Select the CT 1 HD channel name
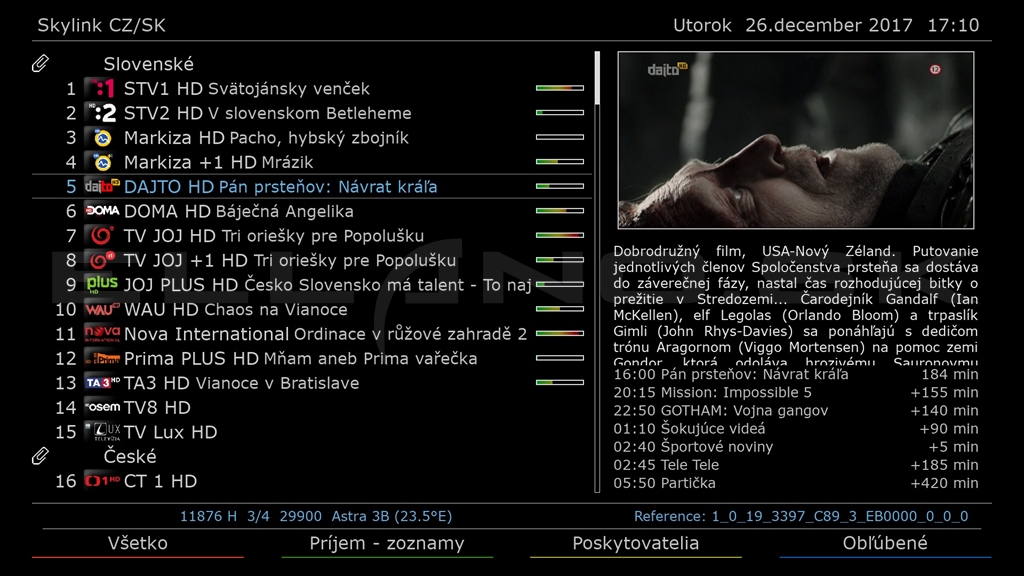Image resolution: width=1024 pixels, height=576 pixels. tap(160, 482)
